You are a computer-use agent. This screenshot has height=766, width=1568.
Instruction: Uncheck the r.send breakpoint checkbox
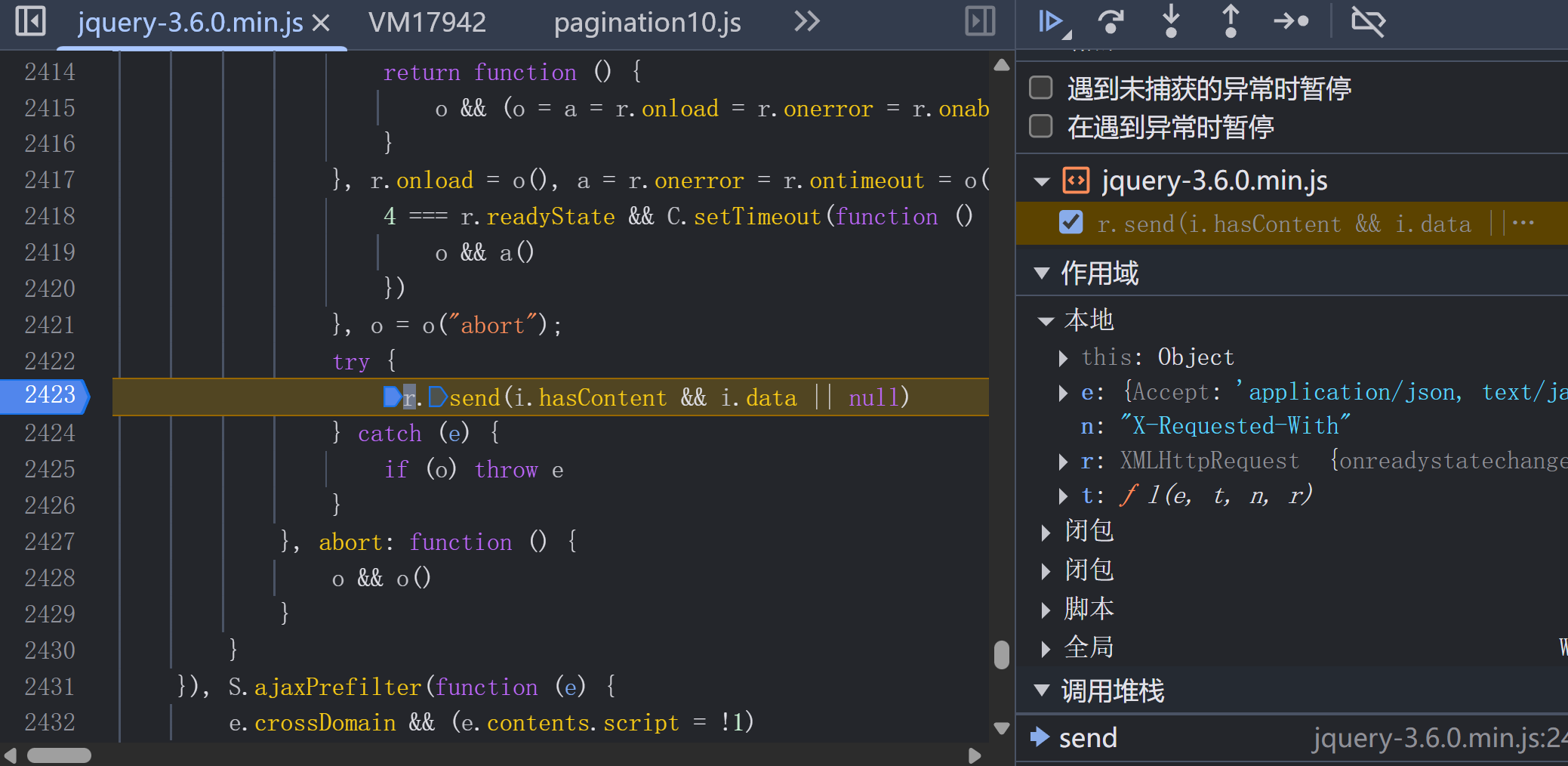1071,223
